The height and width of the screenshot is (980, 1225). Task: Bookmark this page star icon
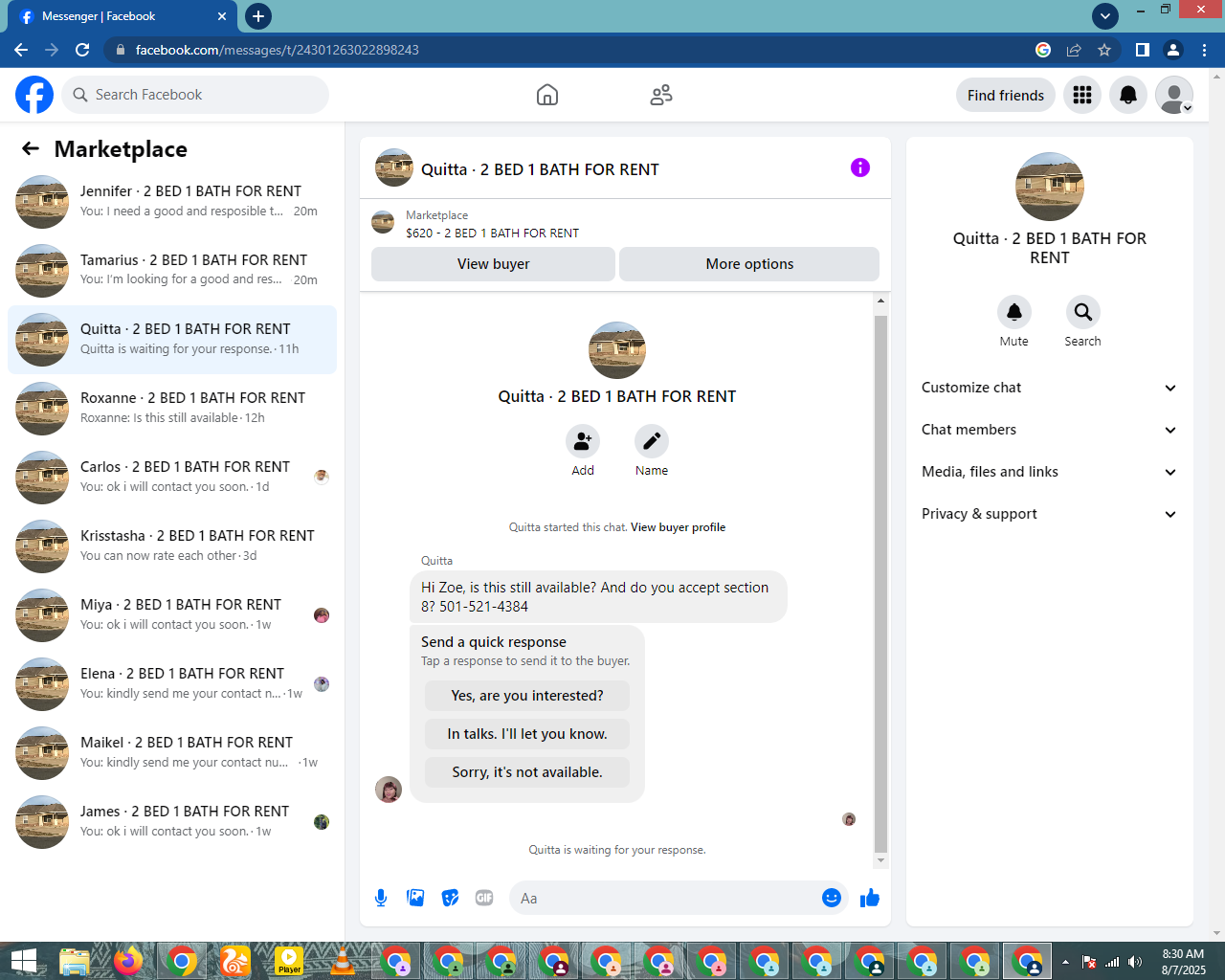[x=1104, y=50]
